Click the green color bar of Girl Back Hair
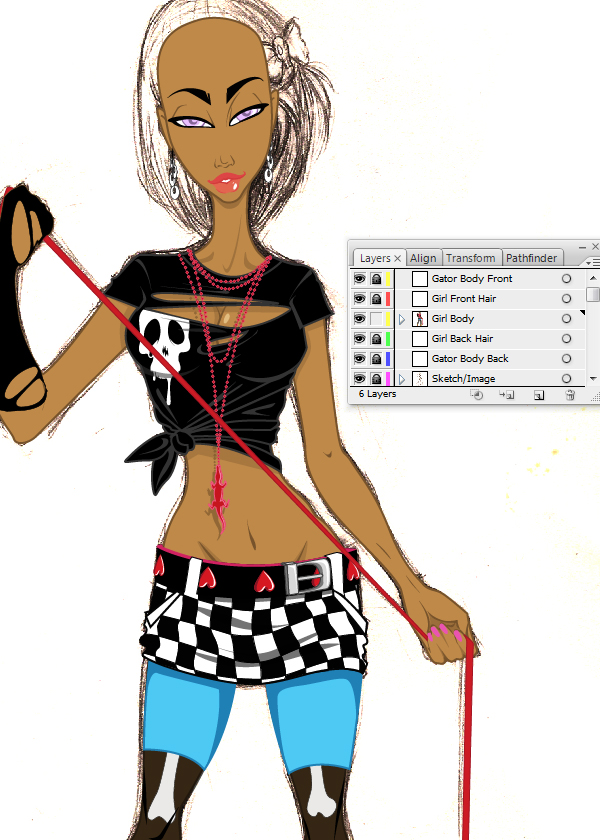The height and width of the screenshot is (840, 600). click(388, 339)
